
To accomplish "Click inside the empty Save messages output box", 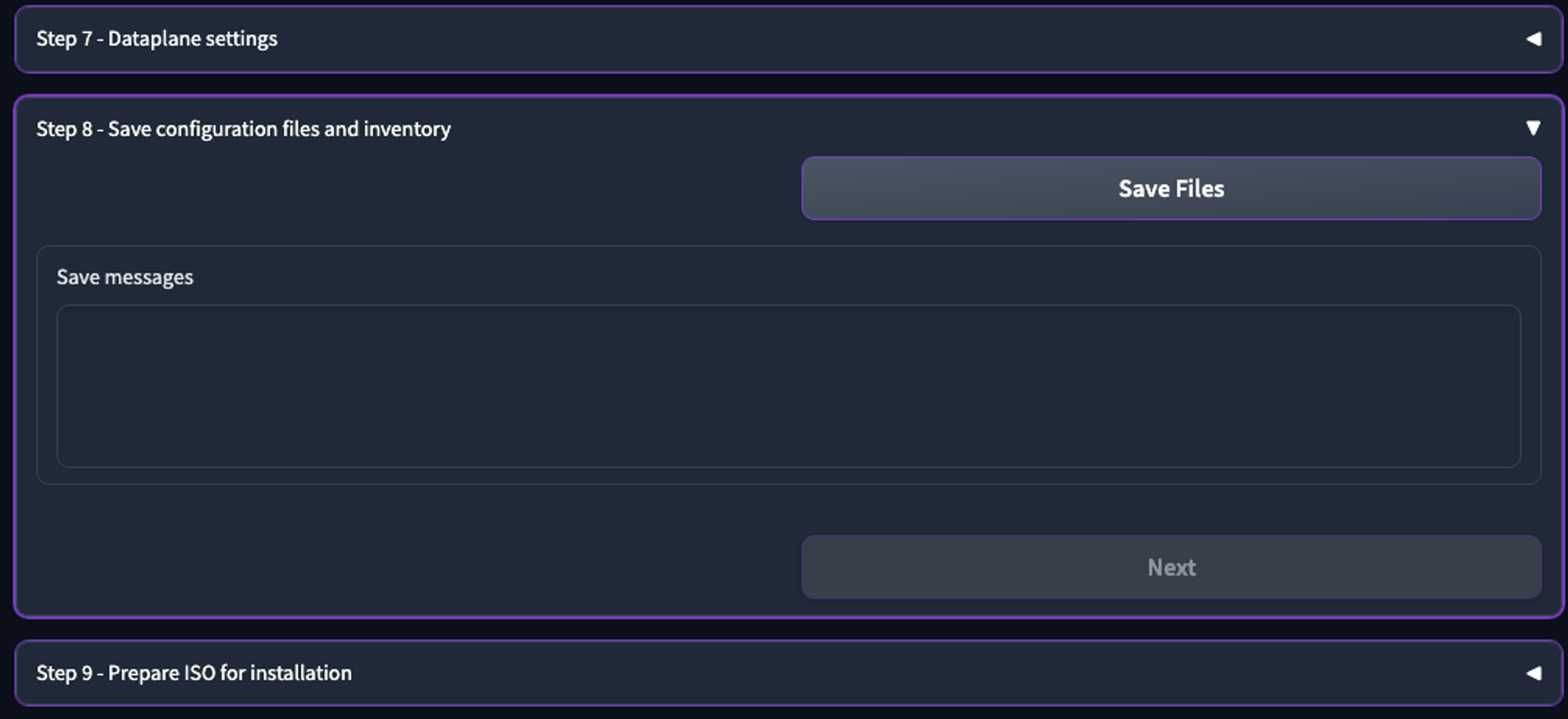I will tap(788, 386).
